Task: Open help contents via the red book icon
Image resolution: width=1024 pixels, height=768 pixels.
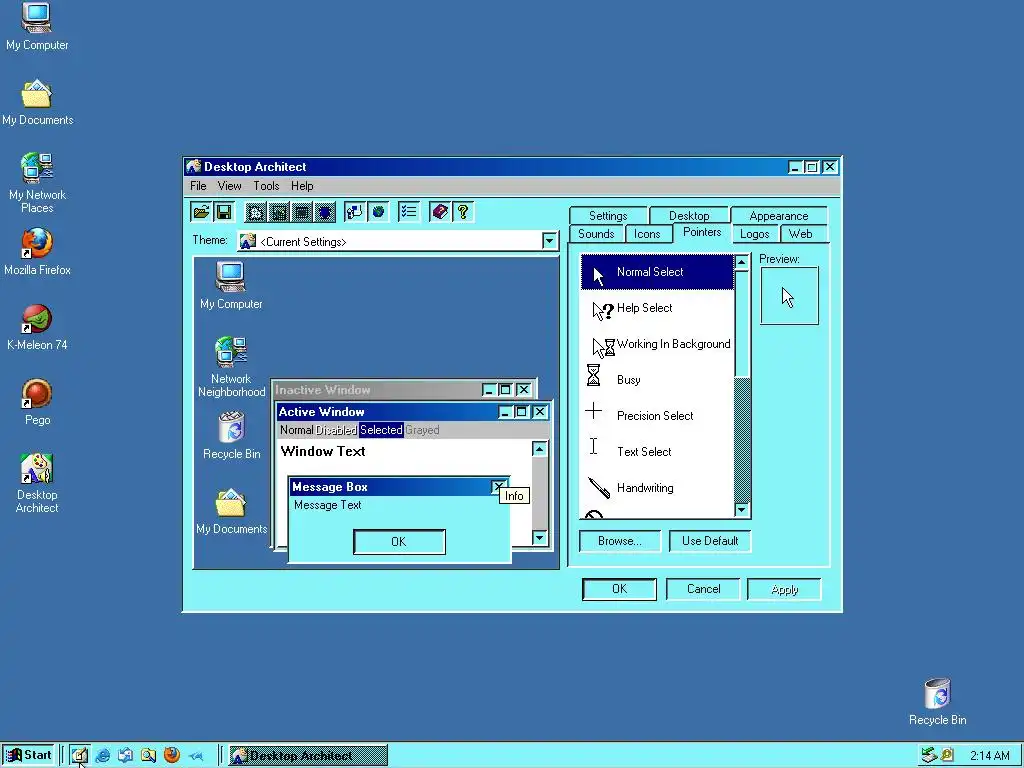Action: [x=440, y=212]
